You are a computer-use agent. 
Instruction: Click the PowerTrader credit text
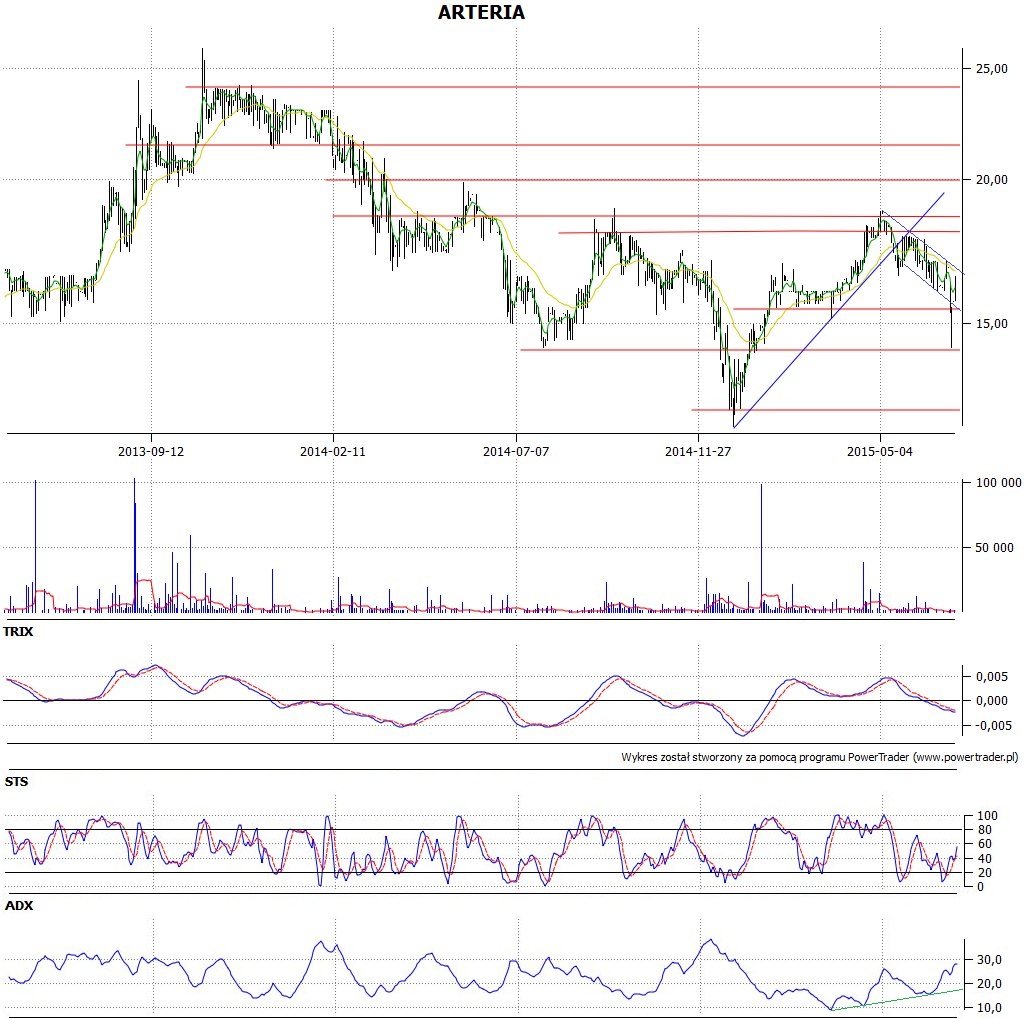pos(820,757)
